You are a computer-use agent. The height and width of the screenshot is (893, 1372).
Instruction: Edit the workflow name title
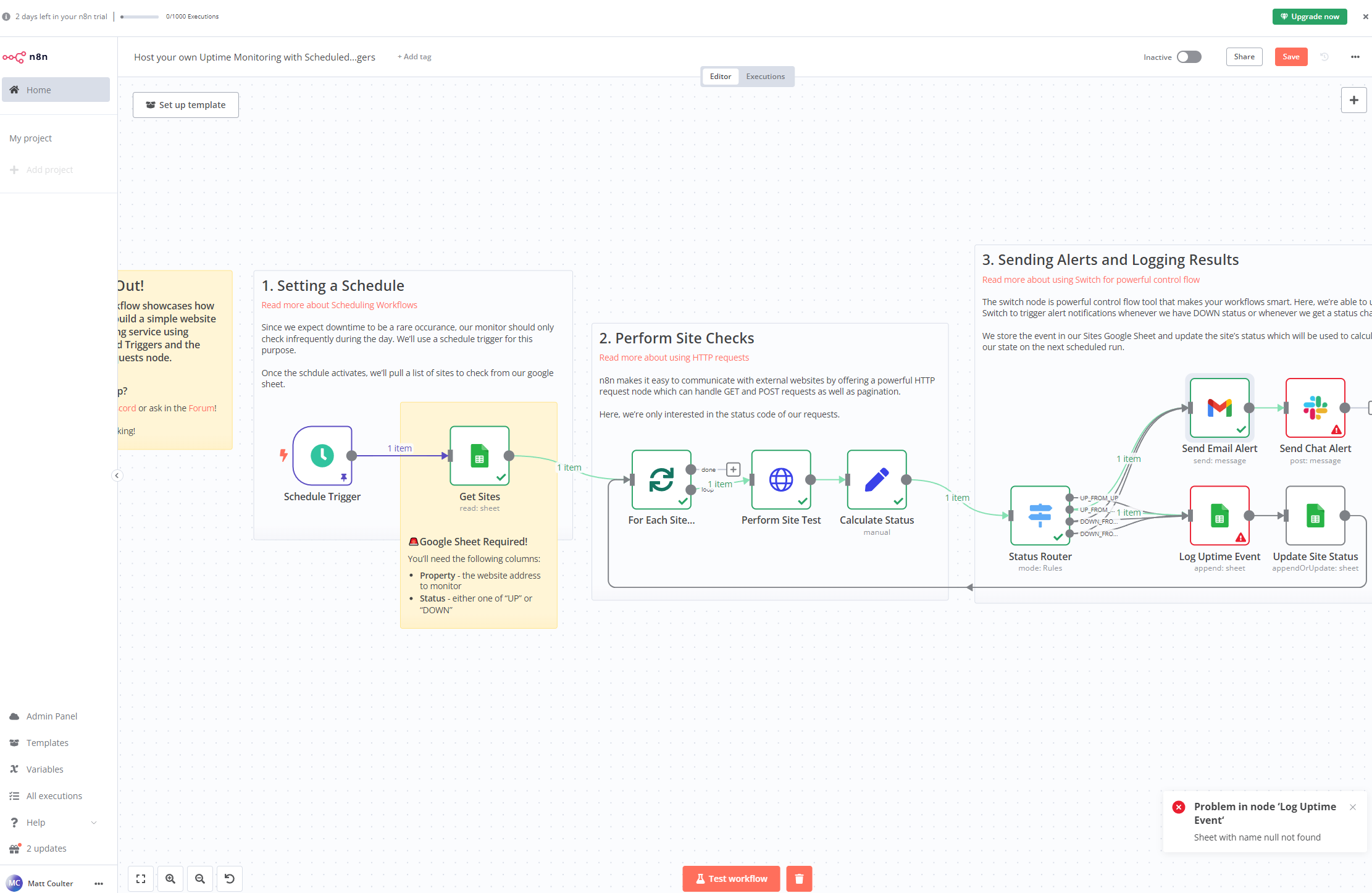pyautogui.click(x=254, y=57)
